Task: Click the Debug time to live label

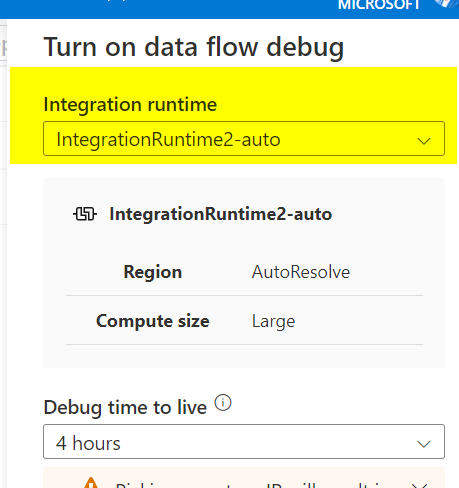Action: tap(125, 407)
